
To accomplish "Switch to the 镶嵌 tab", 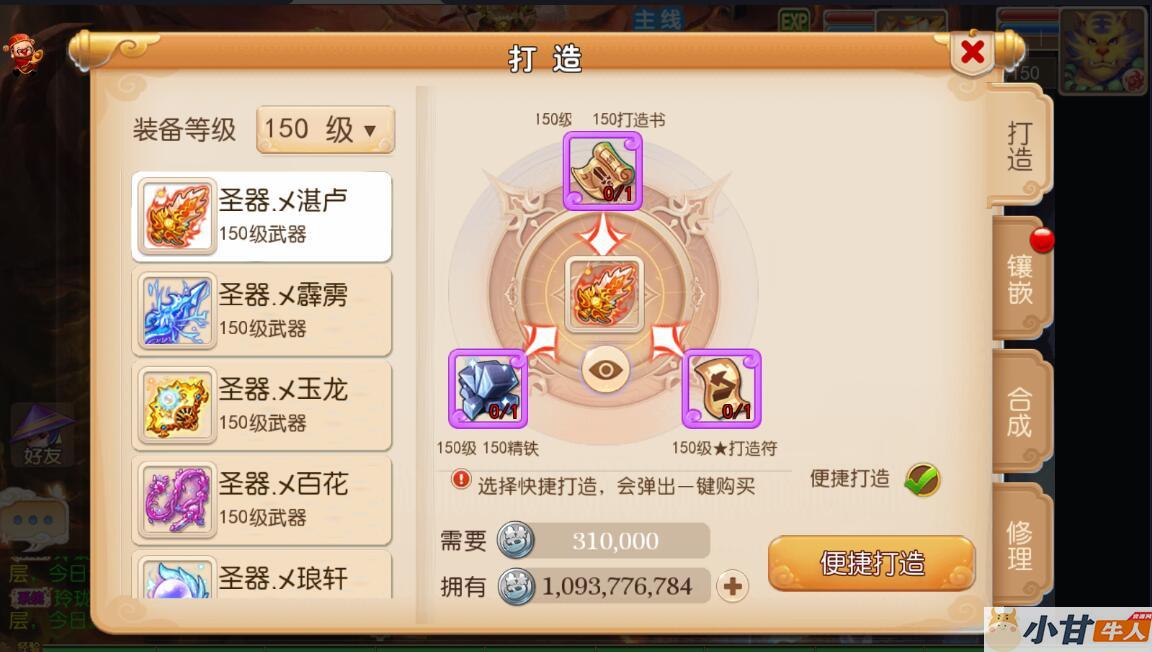I will point(1020,278).
